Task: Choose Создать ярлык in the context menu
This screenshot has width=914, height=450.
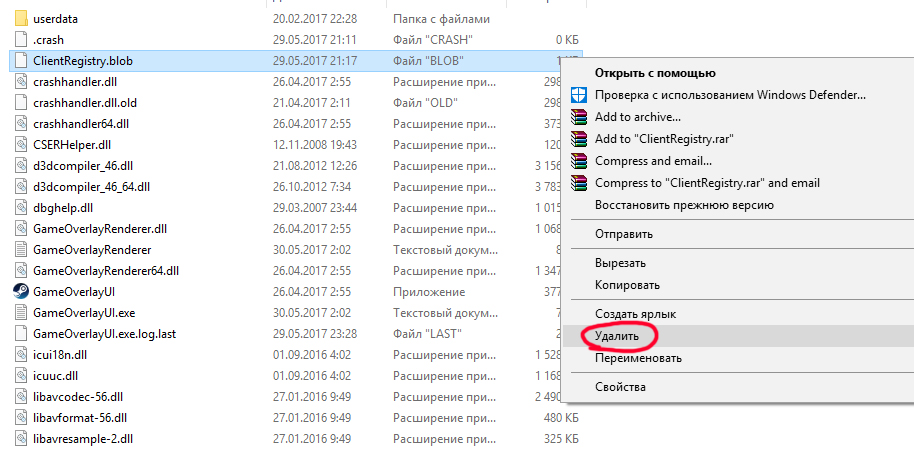Action: 635,314
